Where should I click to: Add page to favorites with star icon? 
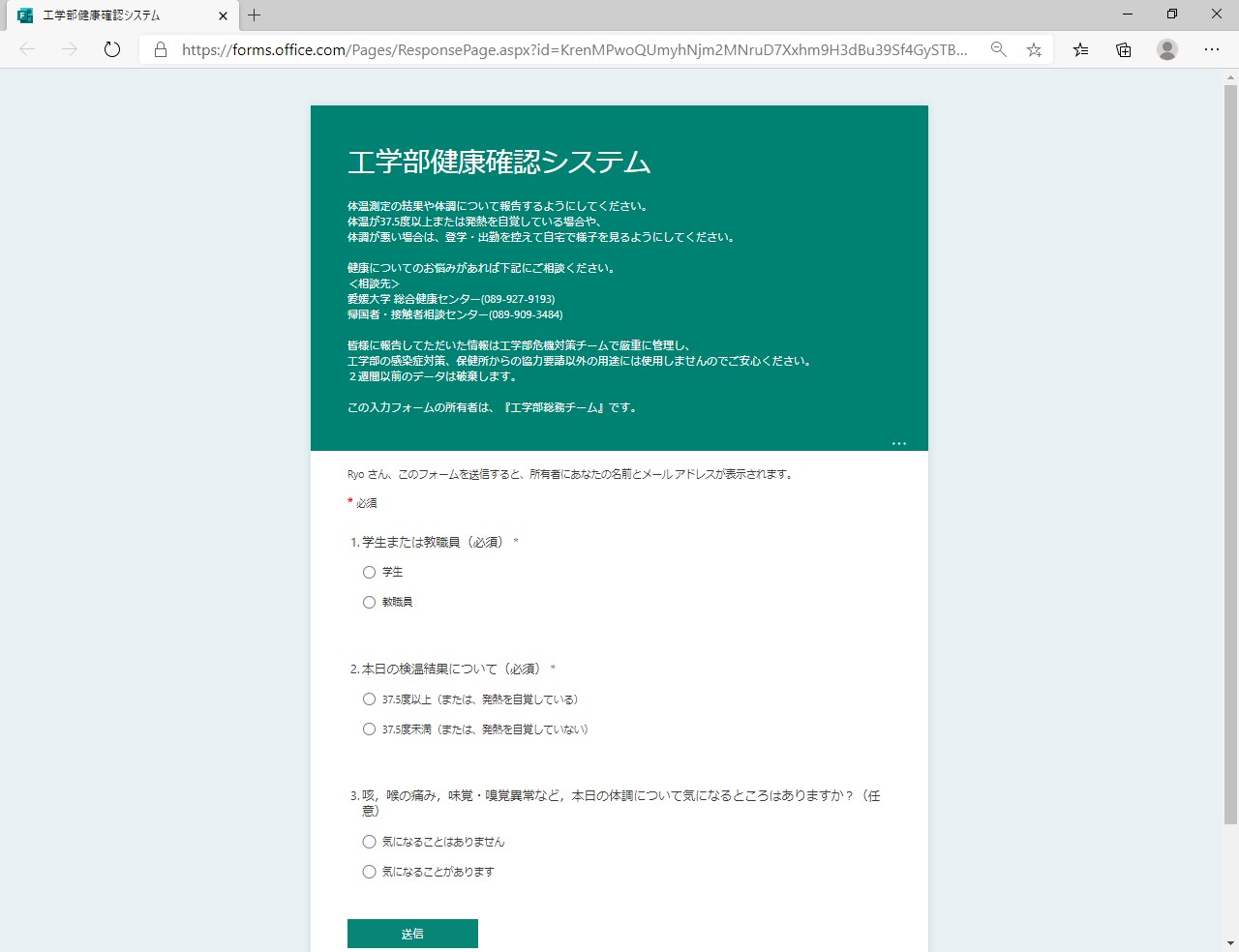coord(1034,49)
